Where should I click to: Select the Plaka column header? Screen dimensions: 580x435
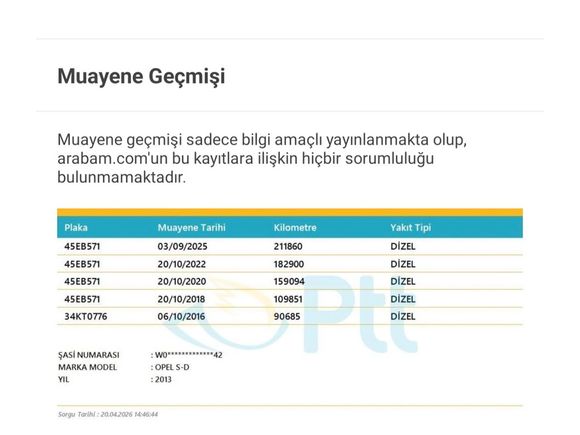76,227
